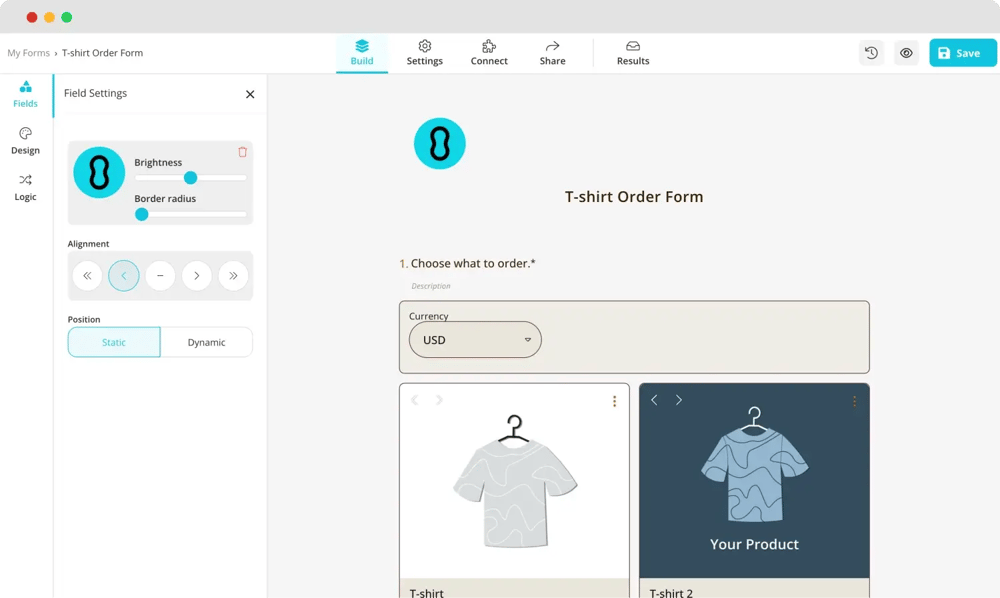Open the three-dot menu on the T-shirt card
This screenshot has height=598, width=1000.
[x=614, y=400]
